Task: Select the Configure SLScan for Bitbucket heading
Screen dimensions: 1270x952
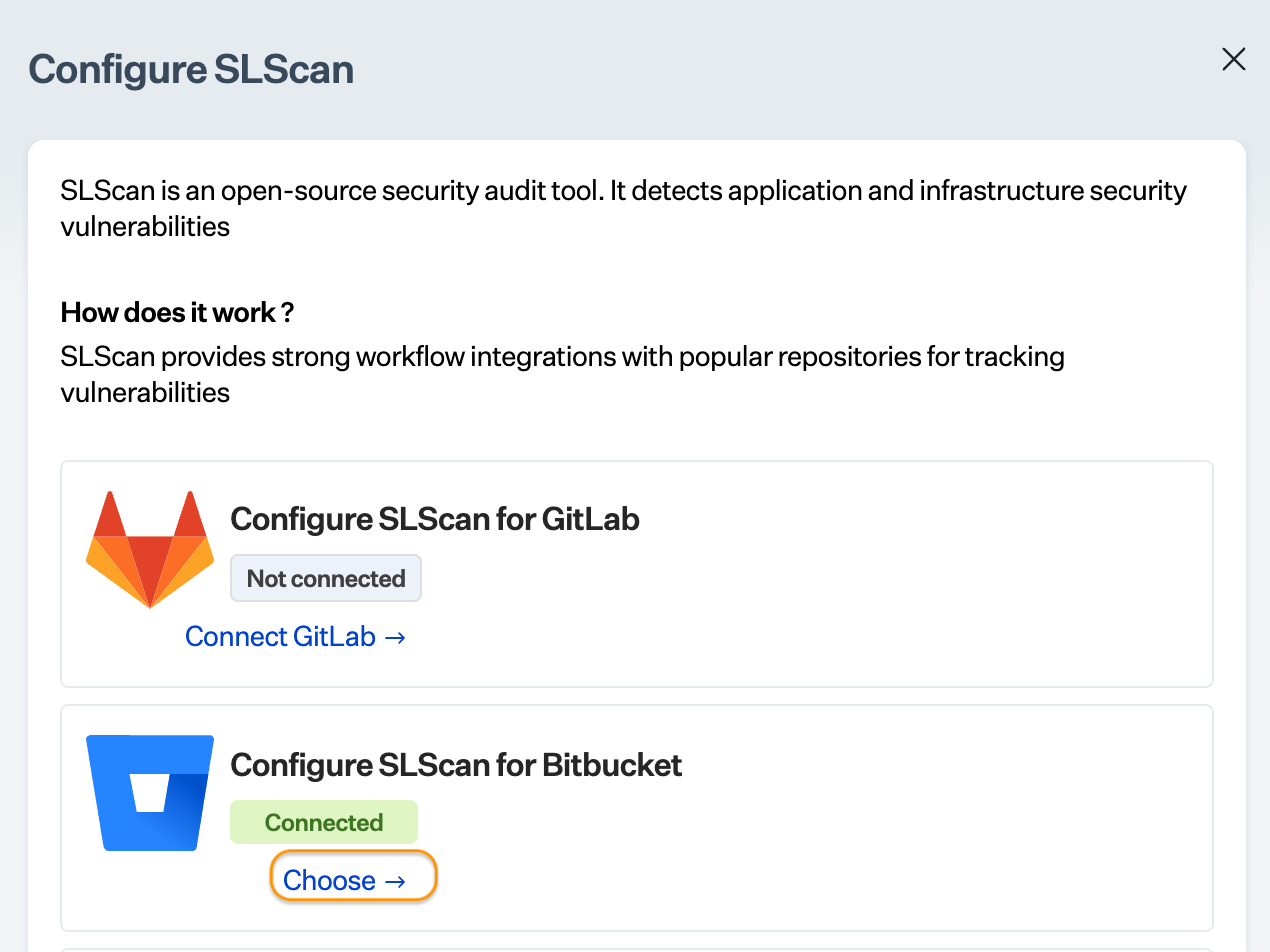Action: [x=457, y=765]
